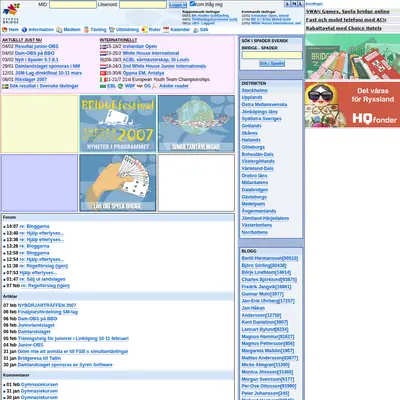The image size is (400, 400).
Task: Click the M size button
Action: (294, 4)
